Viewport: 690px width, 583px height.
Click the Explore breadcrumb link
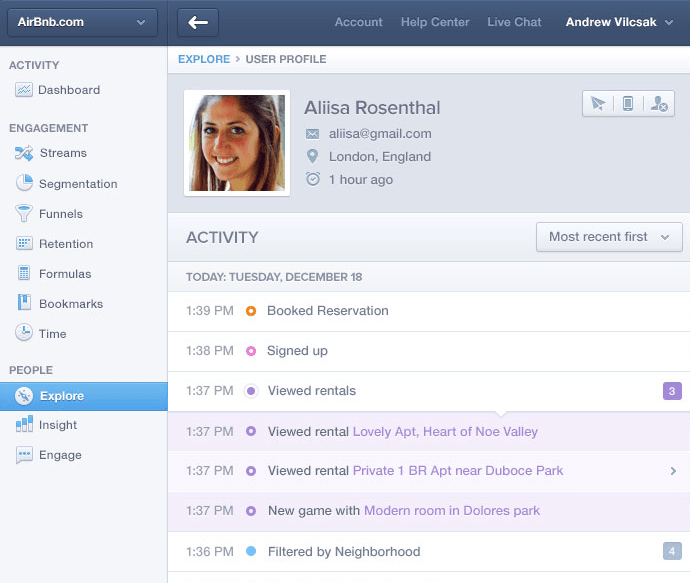[x=203, y=60]
